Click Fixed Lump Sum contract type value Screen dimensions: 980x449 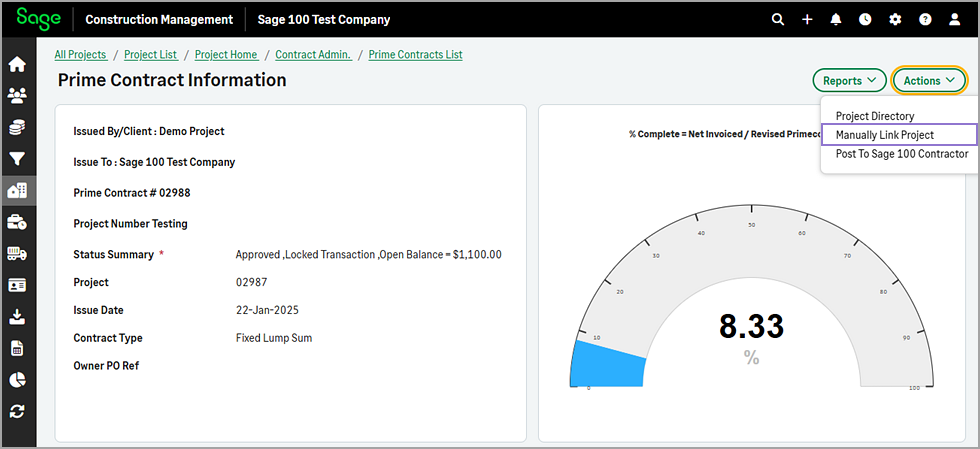point(274,338)
